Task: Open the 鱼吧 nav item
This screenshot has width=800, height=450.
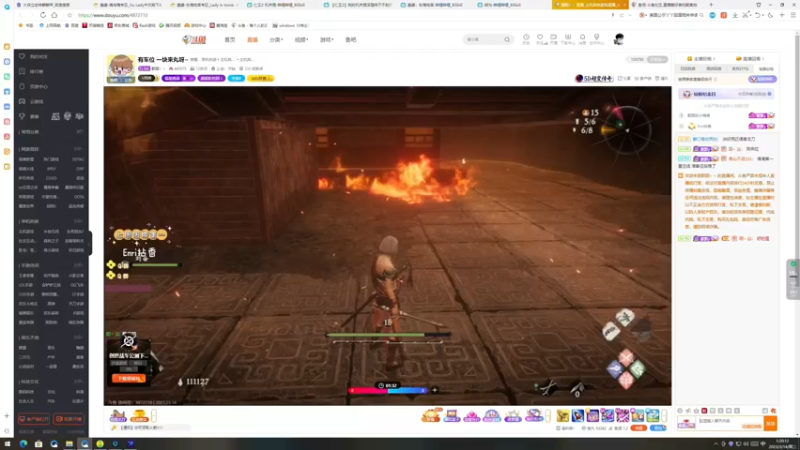Action: click(351, 40)
